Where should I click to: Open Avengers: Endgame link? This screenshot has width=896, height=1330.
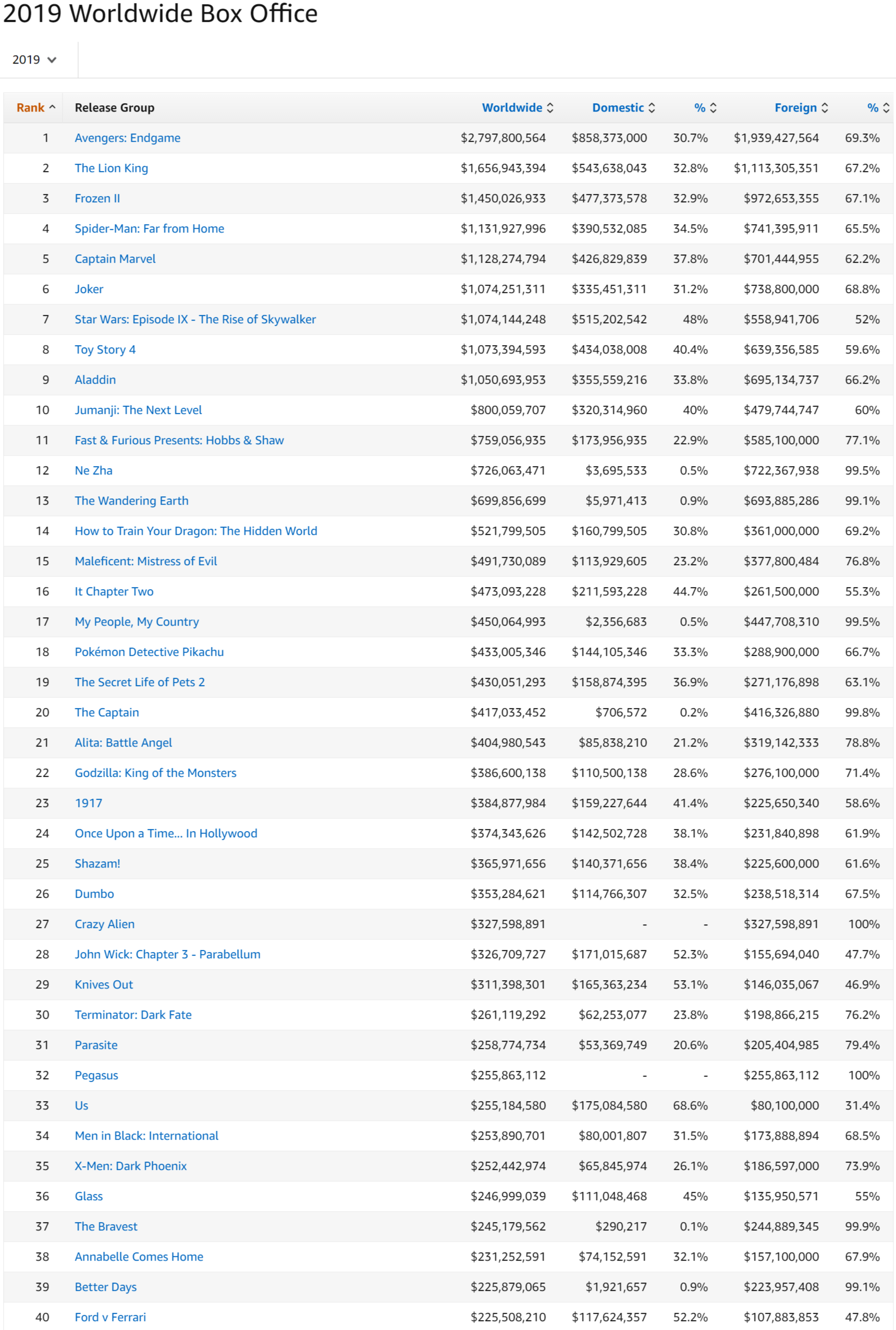127,138
